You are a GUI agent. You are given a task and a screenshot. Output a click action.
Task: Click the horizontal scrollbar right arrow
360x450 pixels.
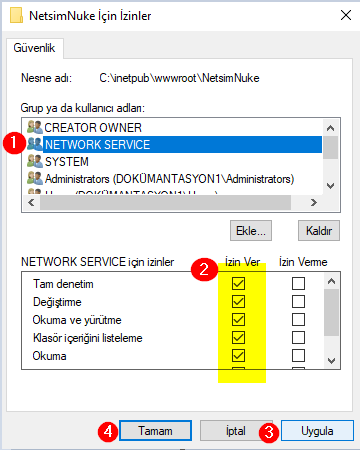point(313,202)
